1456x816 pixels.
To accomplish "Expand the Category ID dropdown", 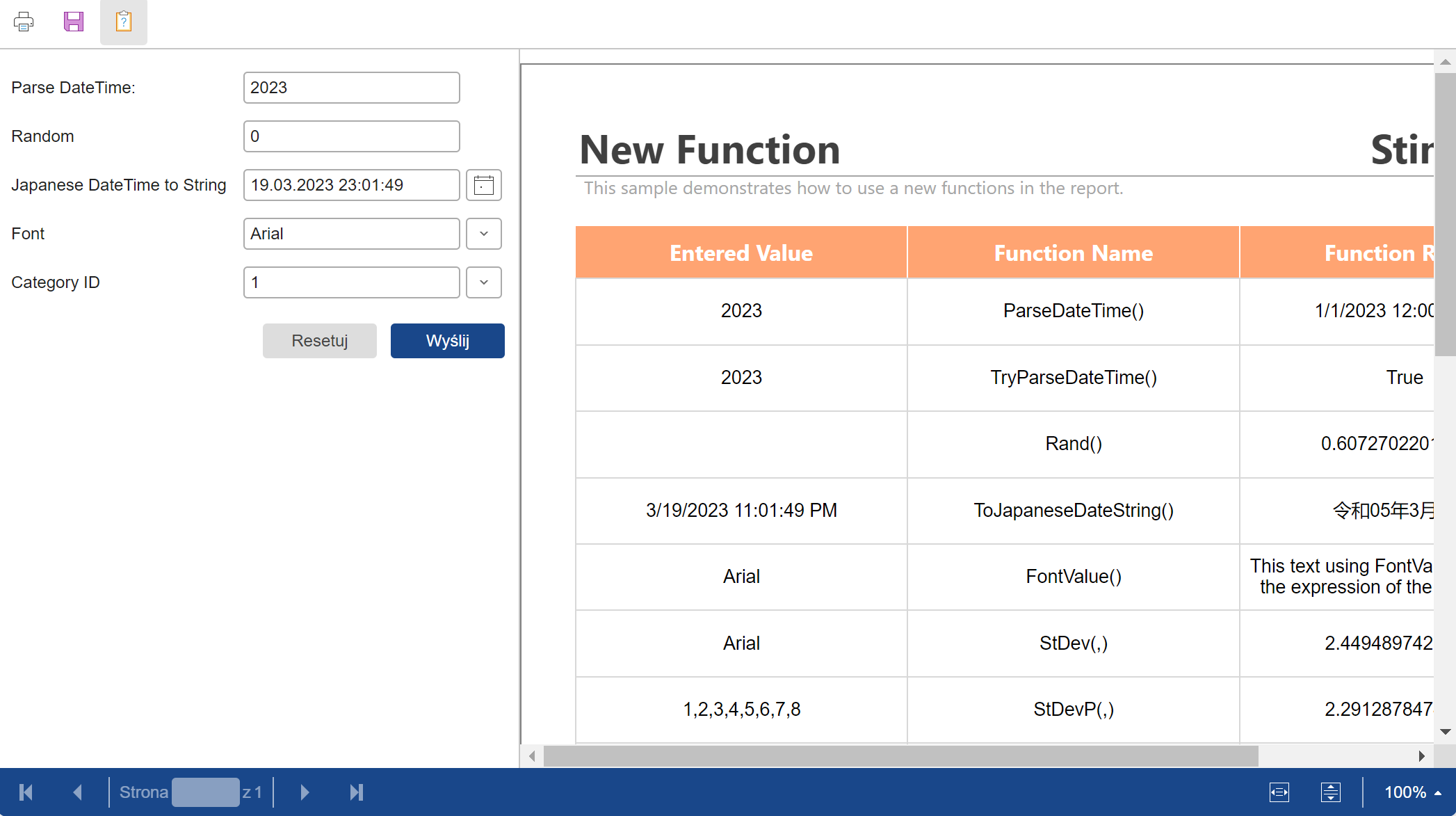I will coord(484,282).
